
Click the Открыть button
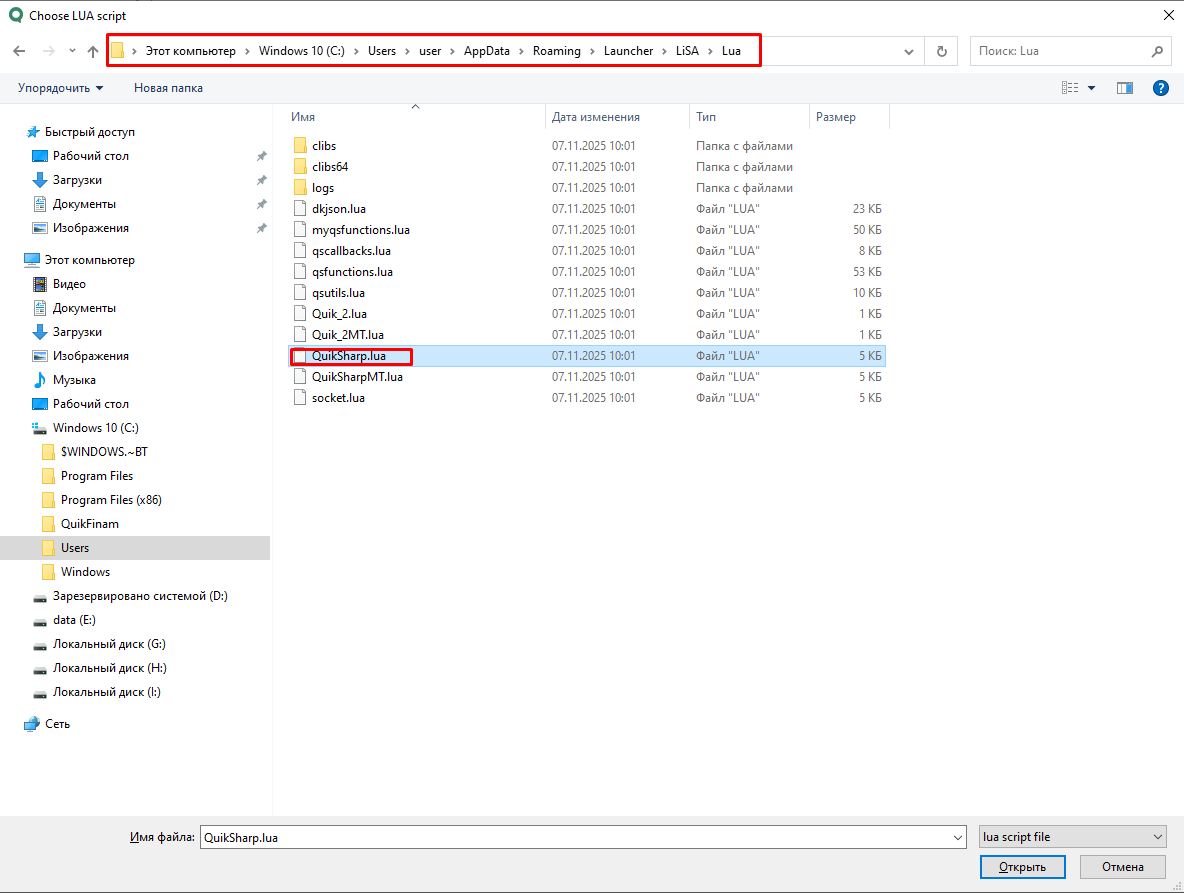point(1023,867)
